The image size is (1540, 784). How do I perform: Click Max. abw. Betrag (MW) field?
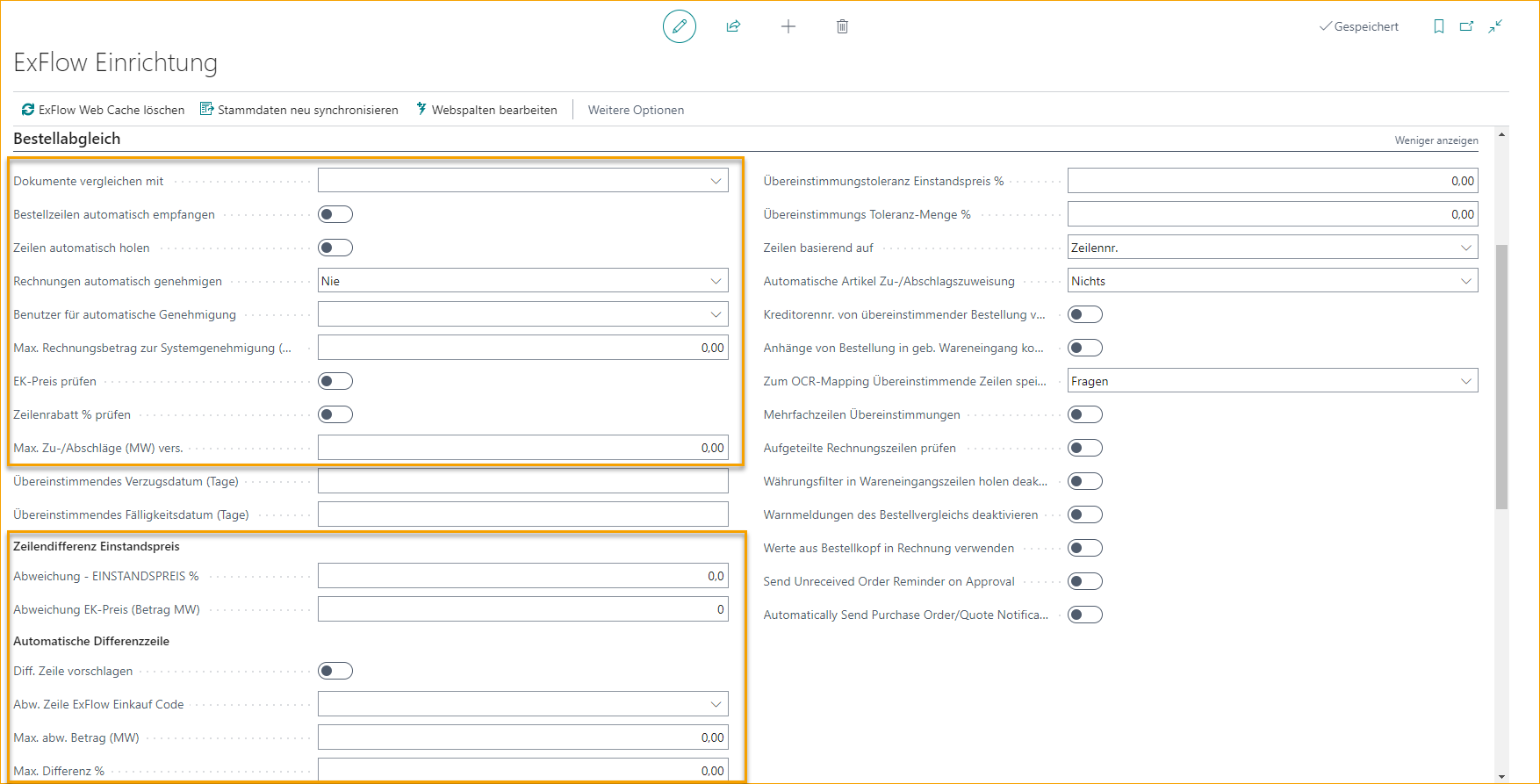click(x=523, y=737)
